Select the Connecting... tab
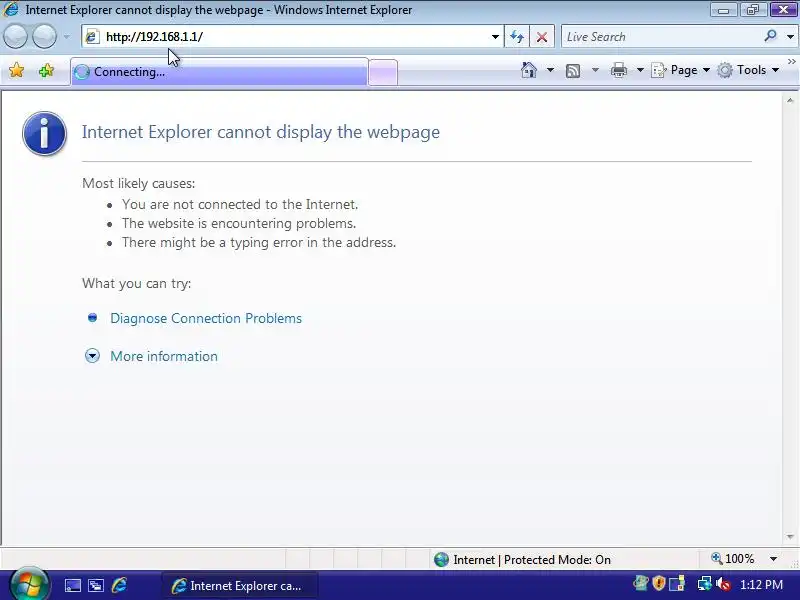The width and height of the screenshot is (800, 600). pos(219,72)
